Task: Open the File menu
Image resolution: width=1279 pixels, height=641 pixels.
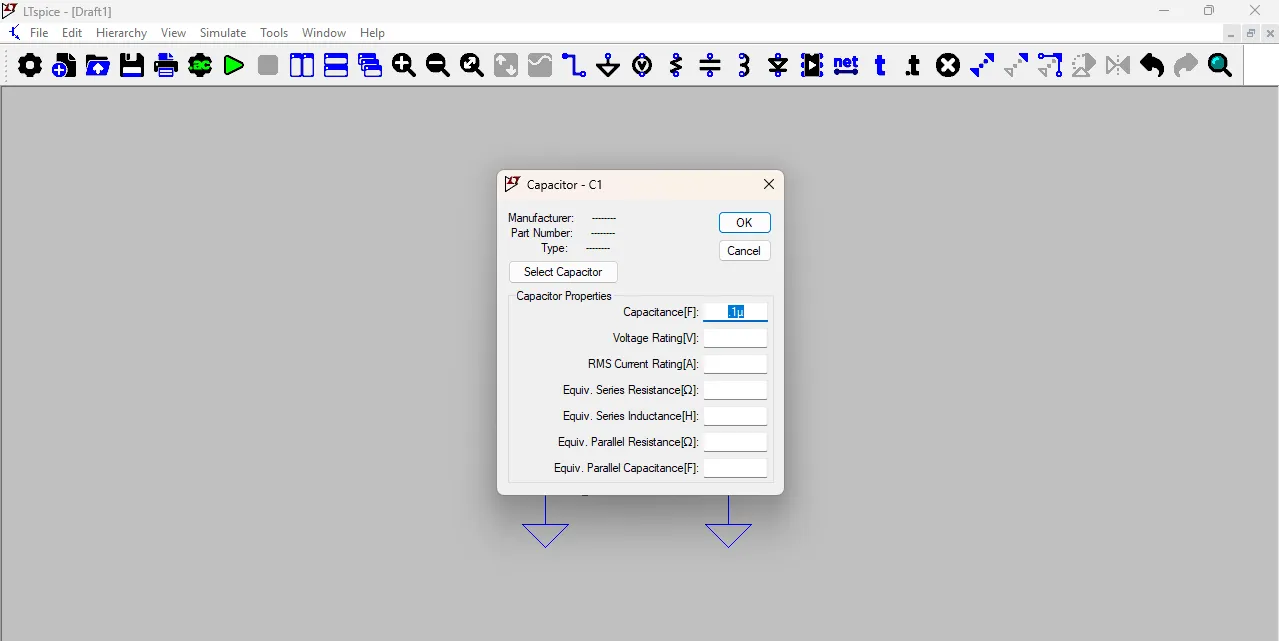Action: tap(39, 33)
